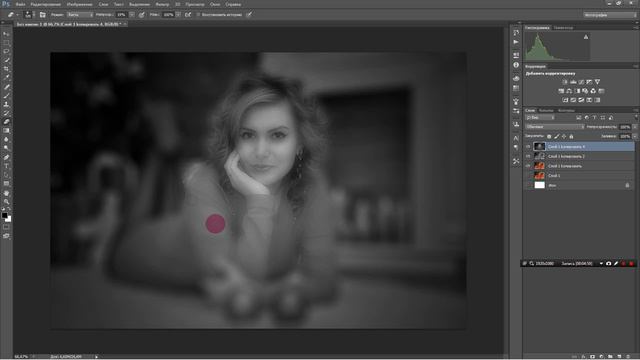
Task: Switch to the Навигатор tab
Action: [x=563, y=28]
